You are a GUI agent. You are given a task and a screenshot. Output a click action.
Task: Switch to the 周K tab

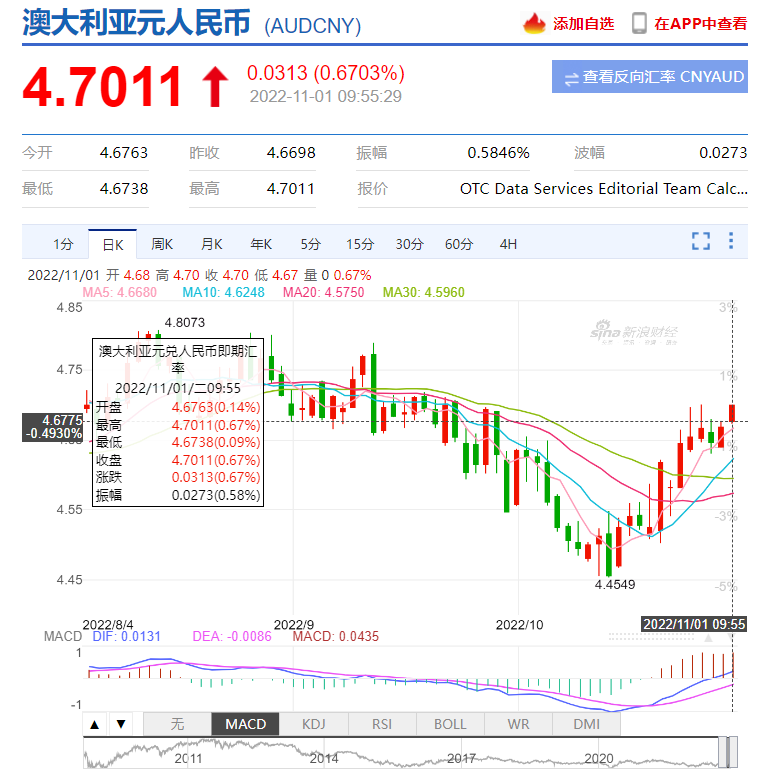(162, 244)
